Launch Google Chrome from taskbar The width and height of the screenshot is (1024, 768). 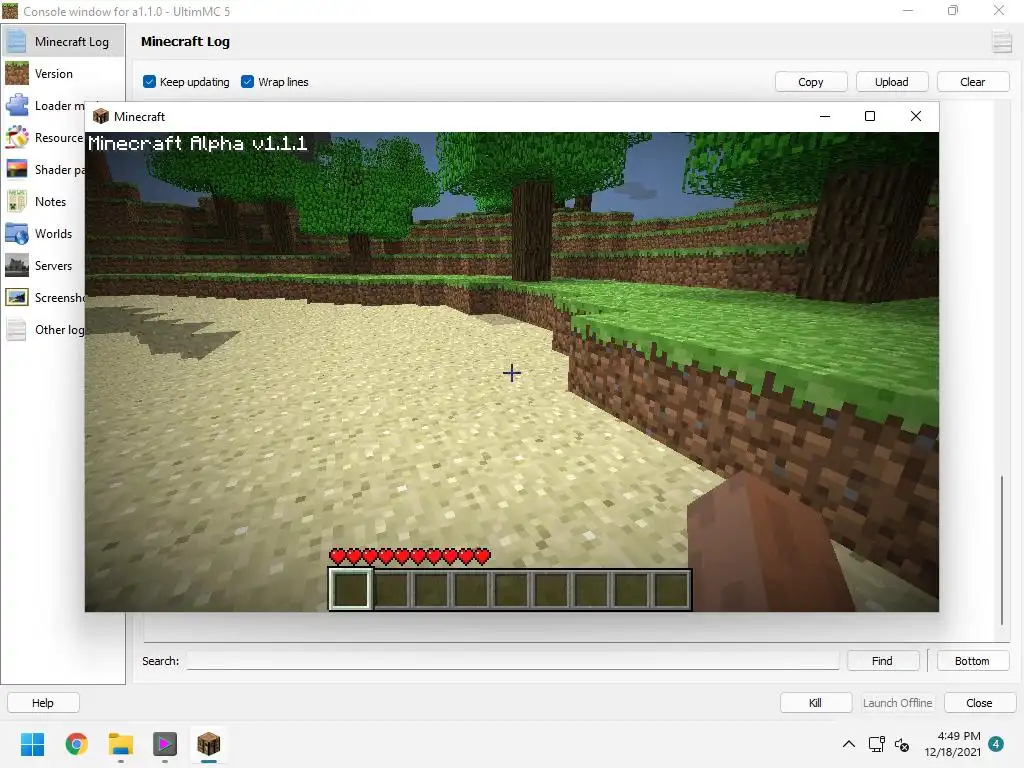point(76,744)
